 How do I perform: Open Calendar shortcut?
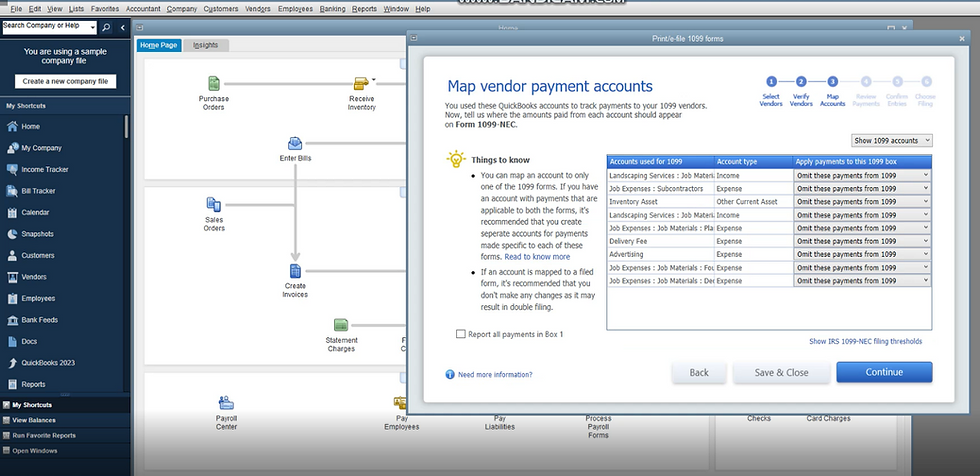tap(35, 212)
